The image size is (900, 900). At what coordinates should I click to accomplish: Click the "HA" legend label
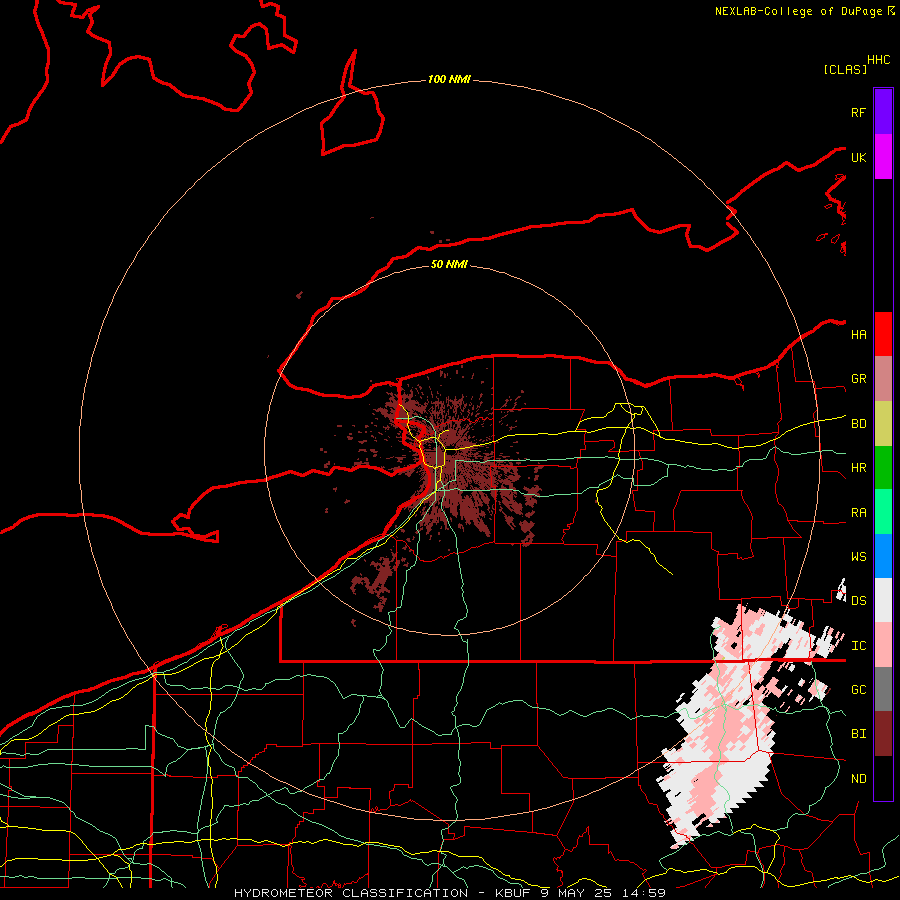(x=858, y=335)
